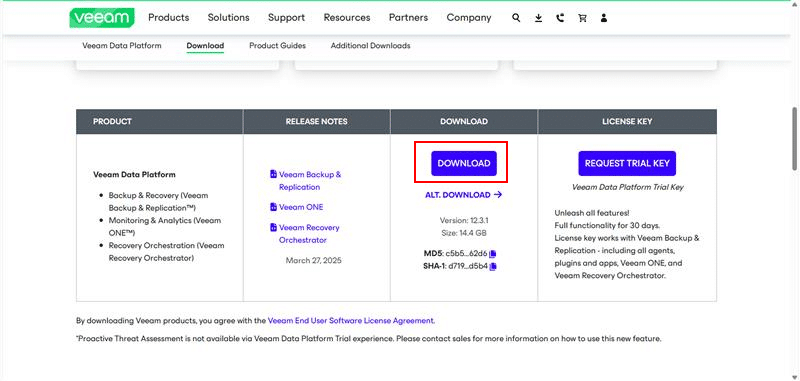Click document icon beside Veeam ONE
The height and width of the screenshot is (381, 800).
273,207
